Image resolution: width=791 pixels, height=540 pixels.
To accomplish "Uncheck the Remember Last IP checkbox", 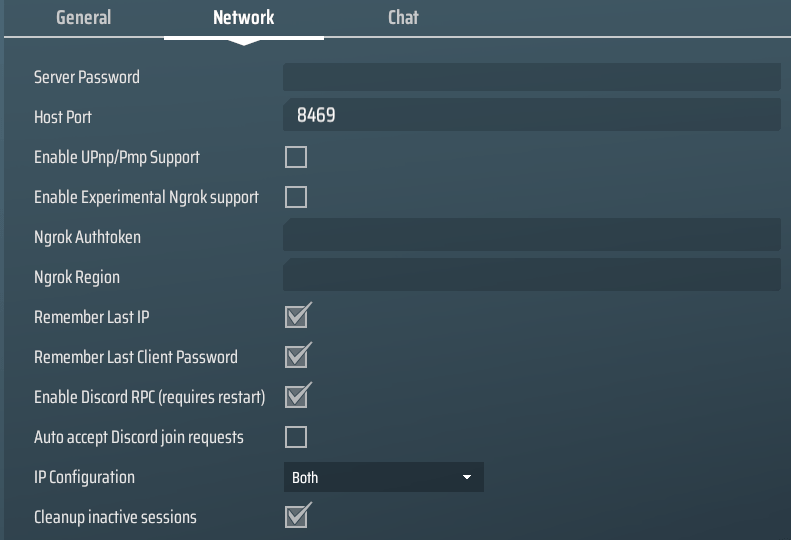I will pos(296,317).
